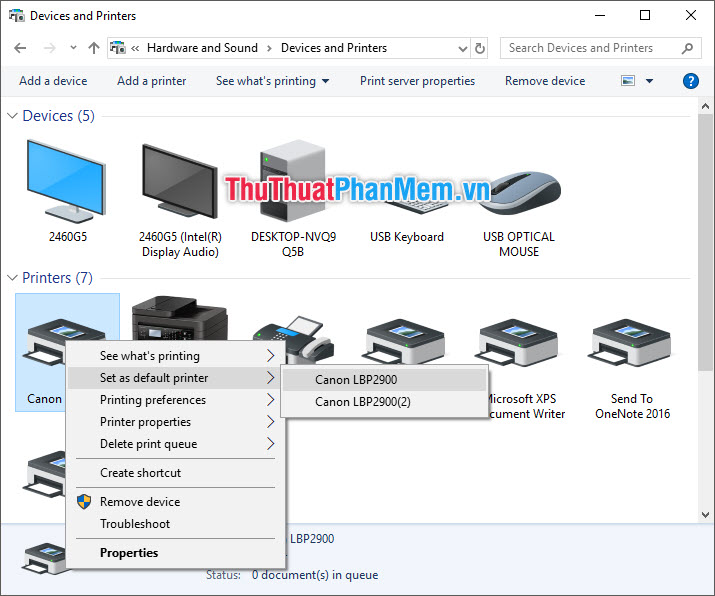Click the details pane printer thumbnail
715x596 pixels.
[x=44, y=558]
